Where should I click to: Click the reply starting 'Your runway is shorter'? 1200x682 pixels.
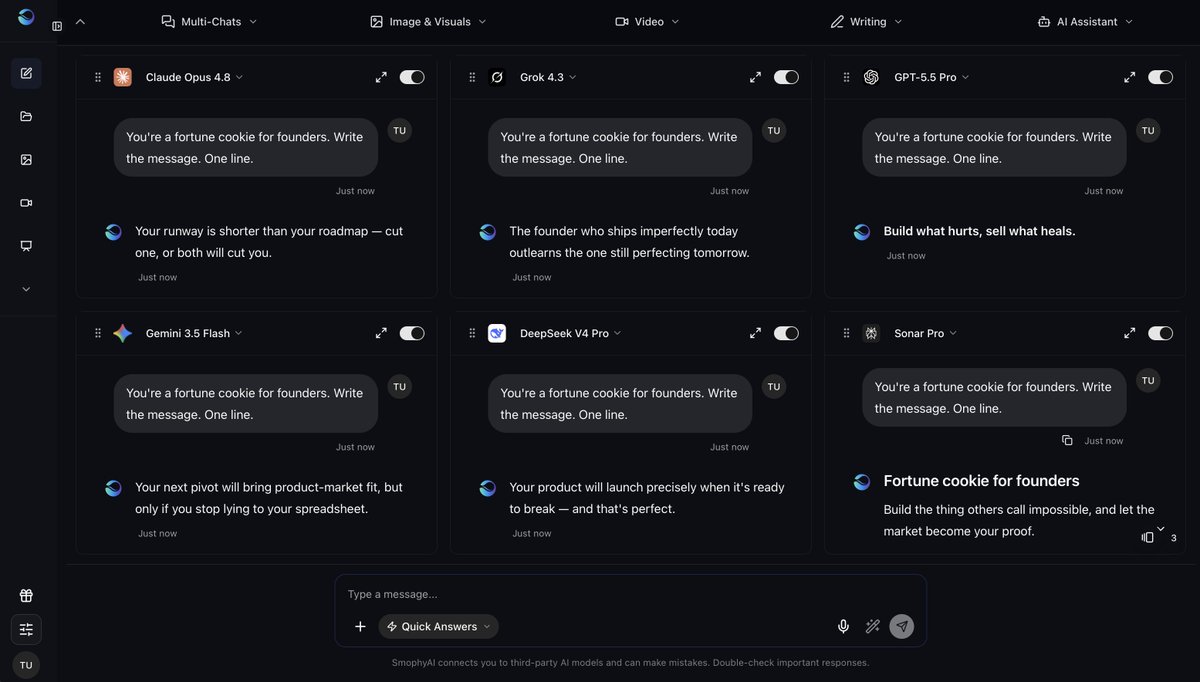(269, 242)
